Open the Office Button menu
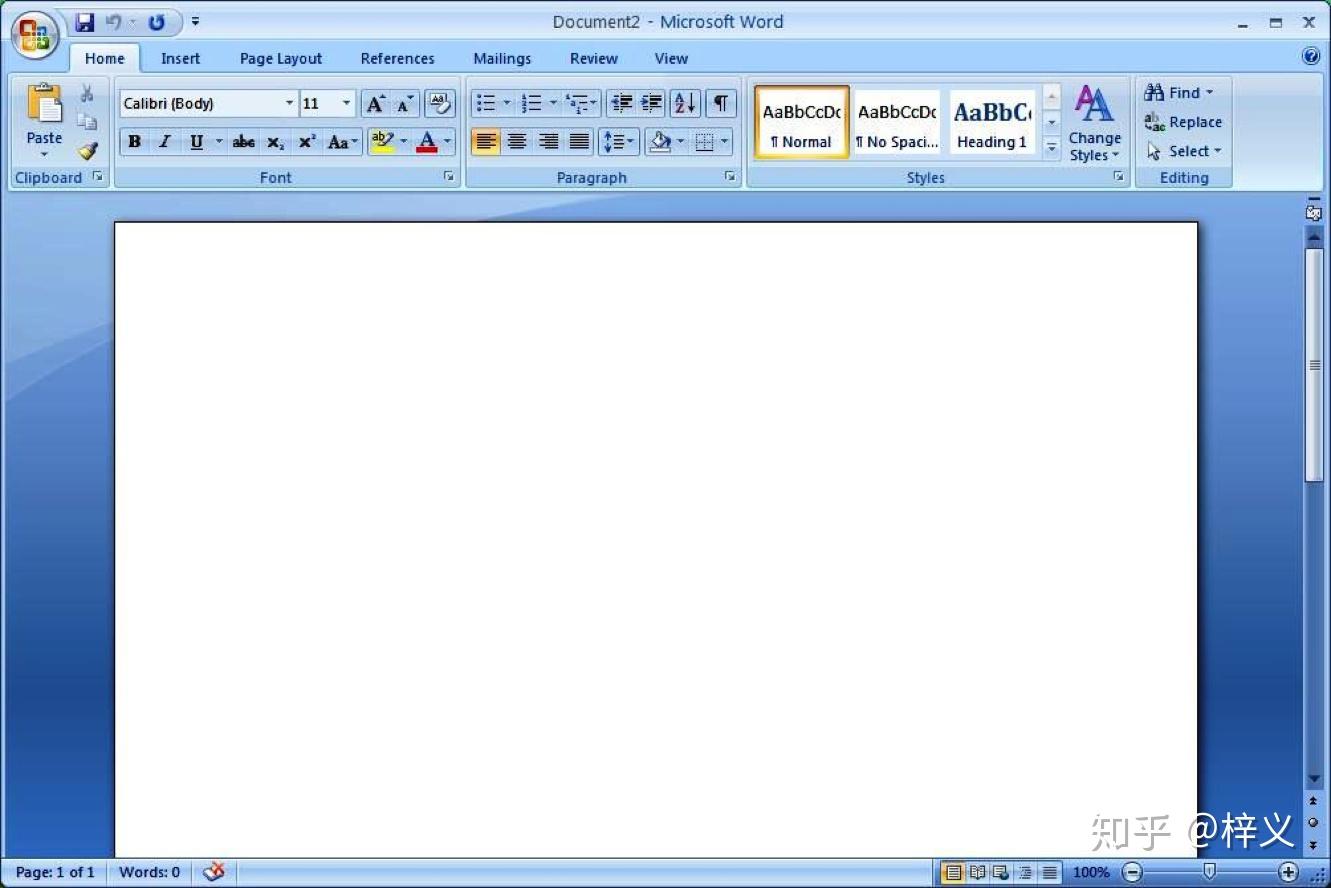The width and height of the screenshot is (1331, 888). (35, 34)
